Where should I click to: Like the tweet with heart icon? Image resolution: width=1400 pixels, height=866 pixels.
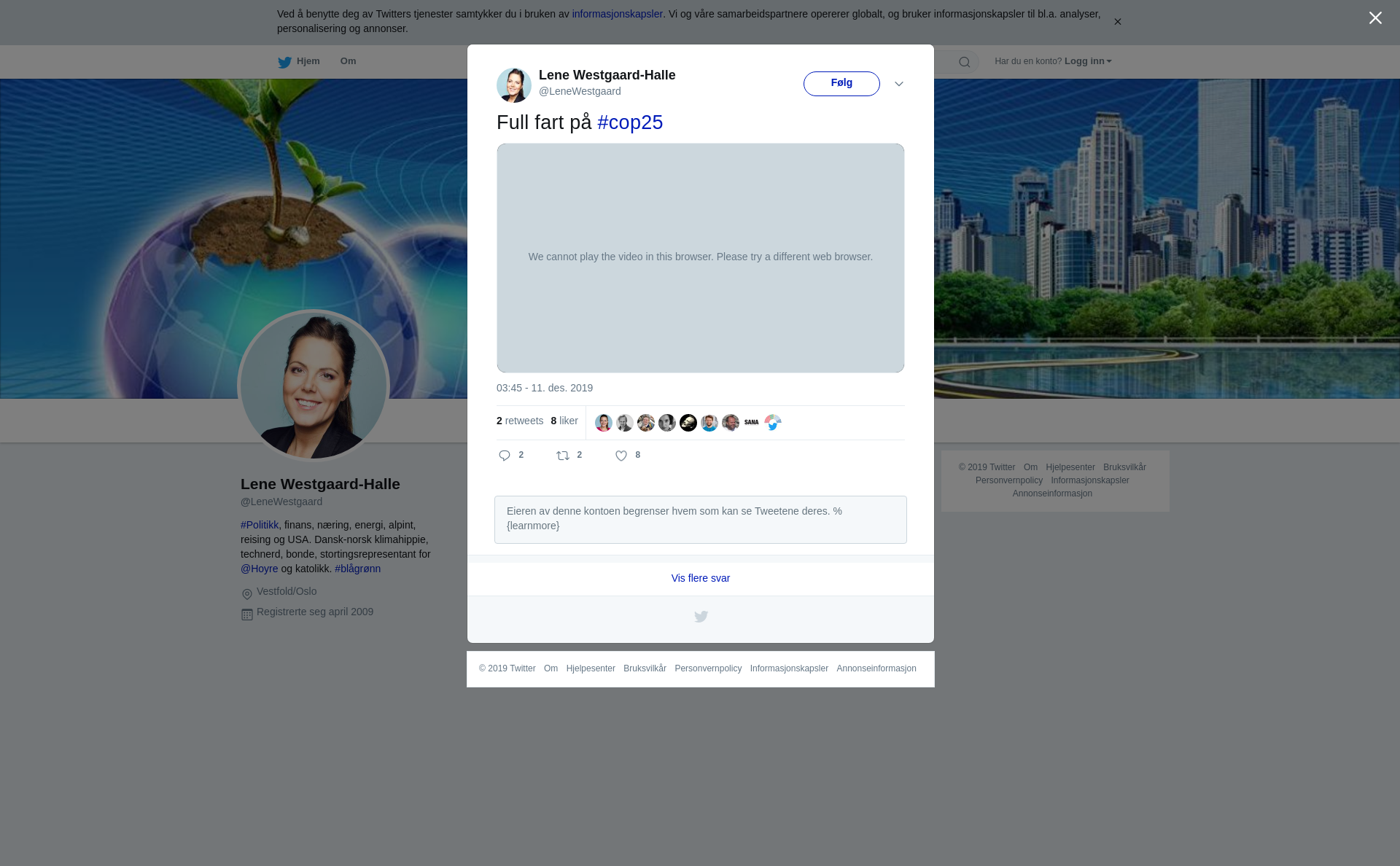click(621, 456)
